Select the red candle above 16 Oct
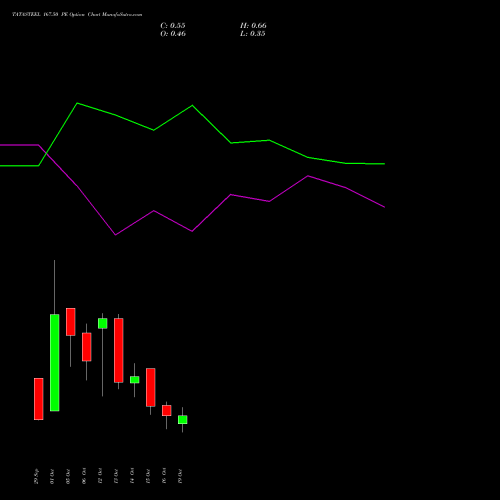This screenshot has width=500, height=500. 167,411
